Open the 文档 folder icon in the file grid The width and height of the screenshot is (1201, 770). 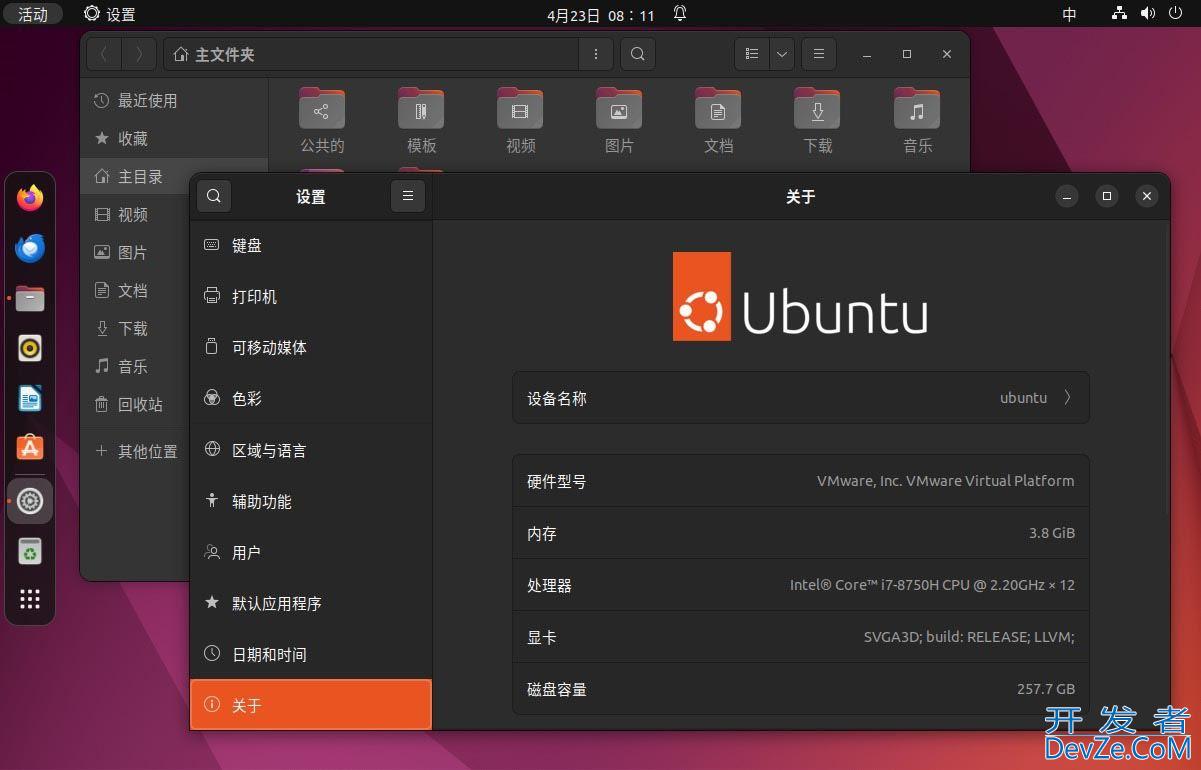click(x=718, y=120)
